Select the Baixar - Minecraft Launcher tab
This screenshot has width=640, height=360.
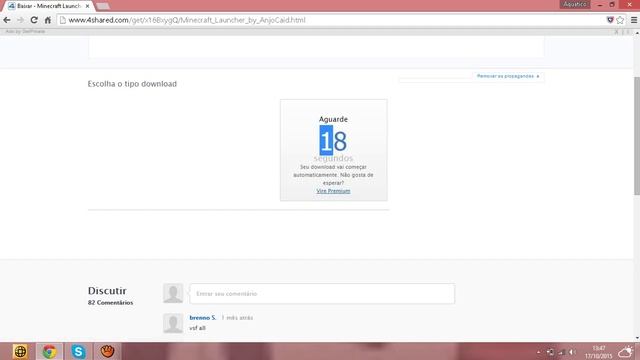(x=48, y=6)
